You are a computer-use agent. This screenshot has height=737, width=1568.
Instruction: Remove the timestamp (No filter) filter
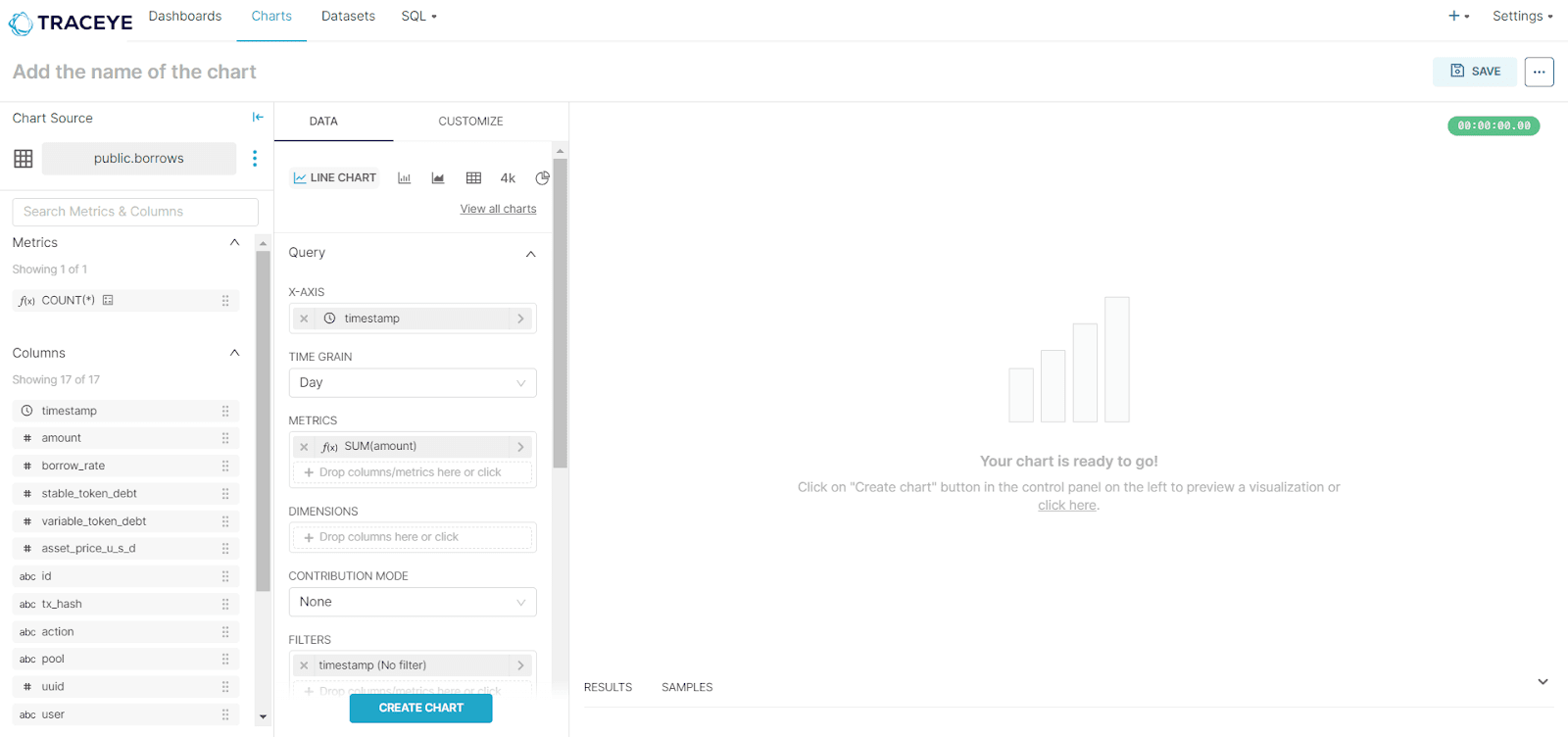pyautogui.click(x=304, y=665)
